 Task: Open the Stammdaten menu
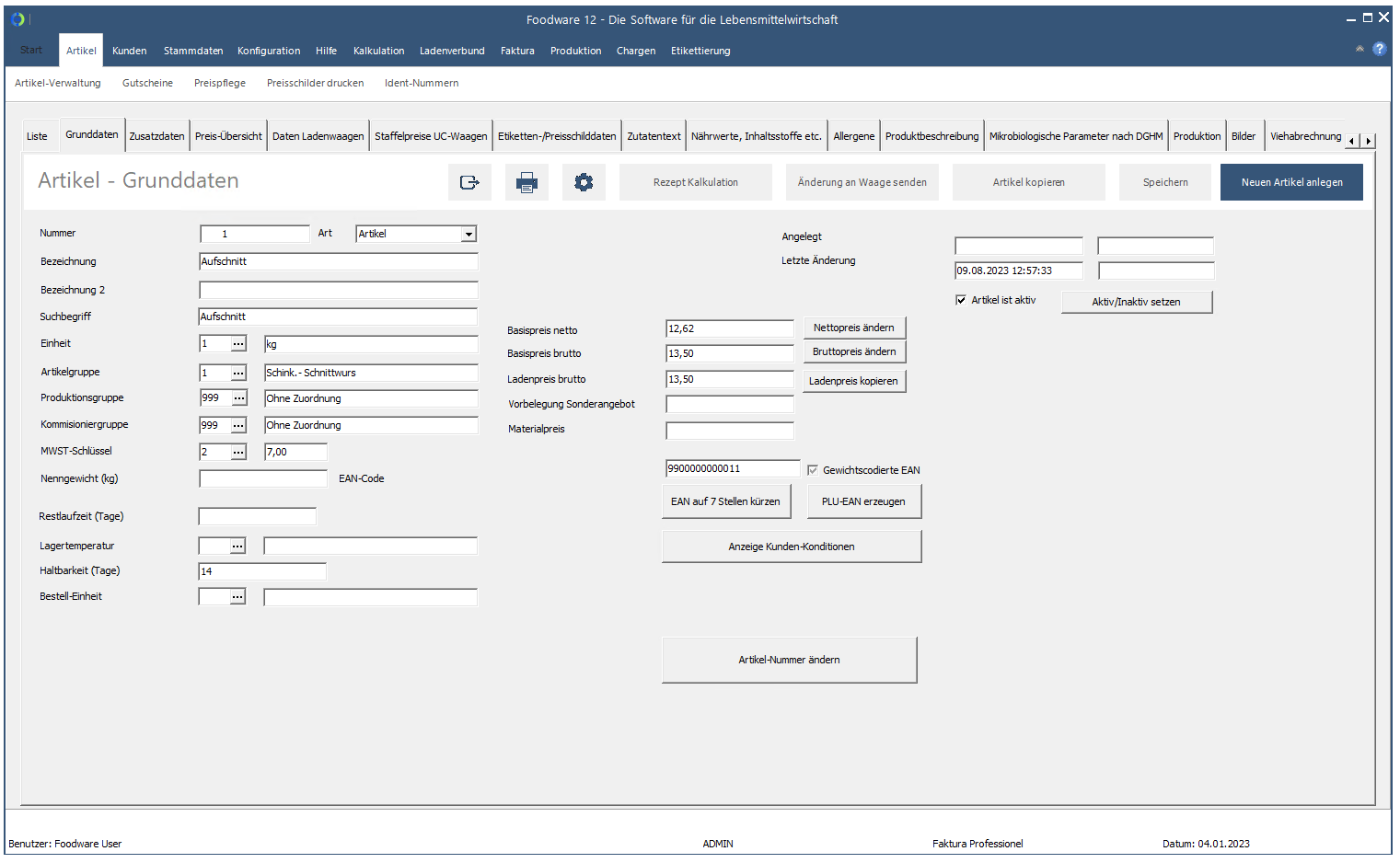pyautogui.click(x=193, y=51)
